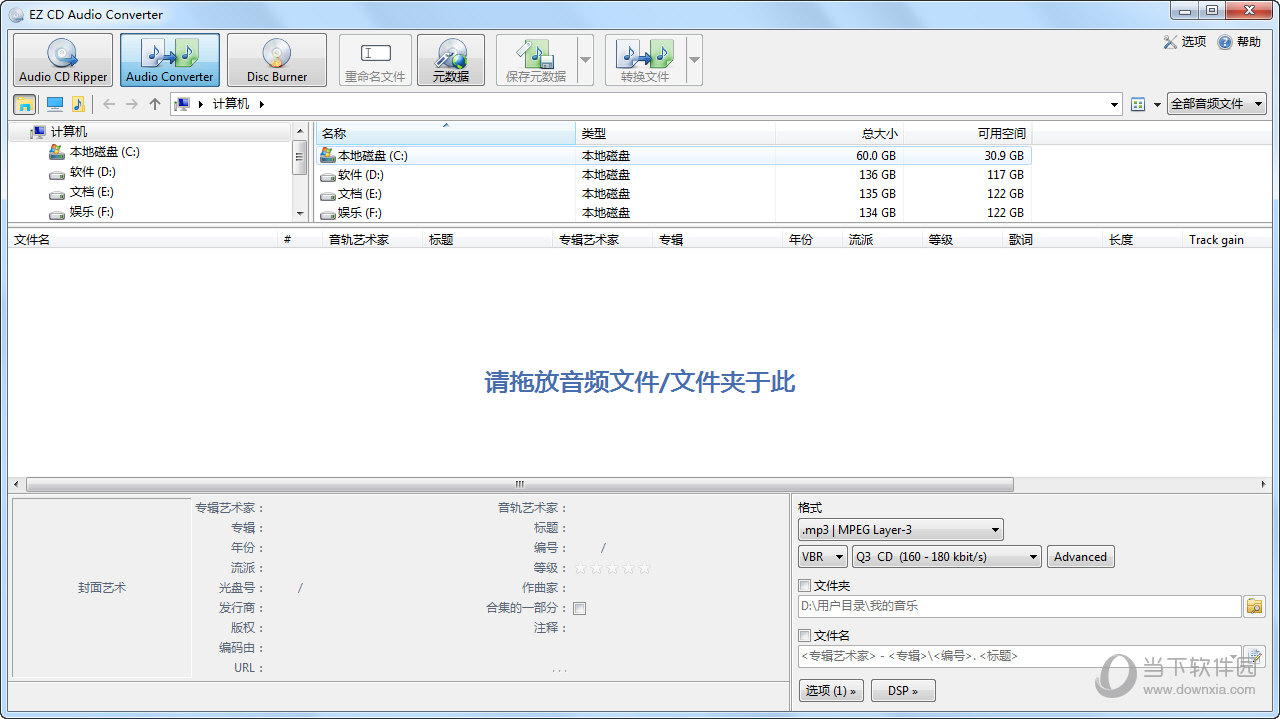This screenshot has width=1280, height=719.
Task: Open the 全部音频文件 filter dropdown
Action: 1216,104
